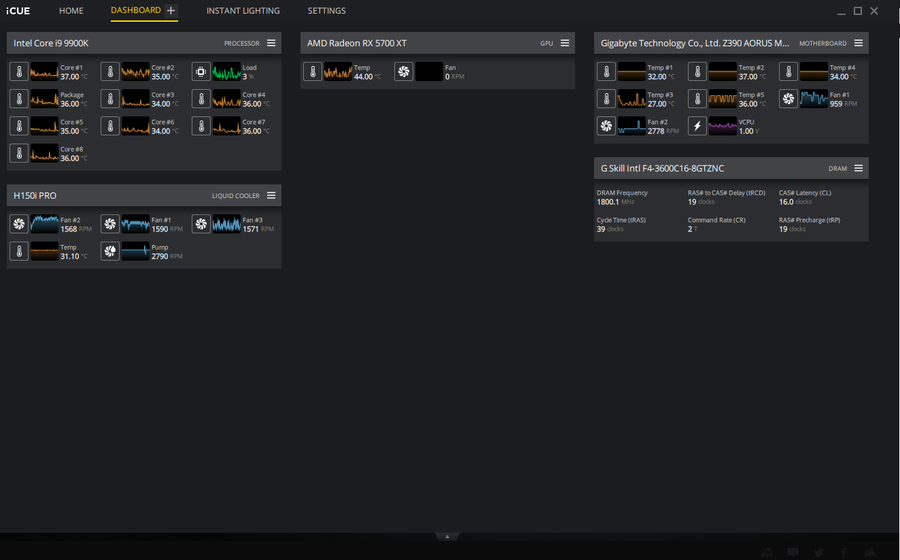Image resolution: width=900 pixels, height=560 pixels.
Task: Select the H150i Fan #3 graph
Action: (x=227, y=224)
